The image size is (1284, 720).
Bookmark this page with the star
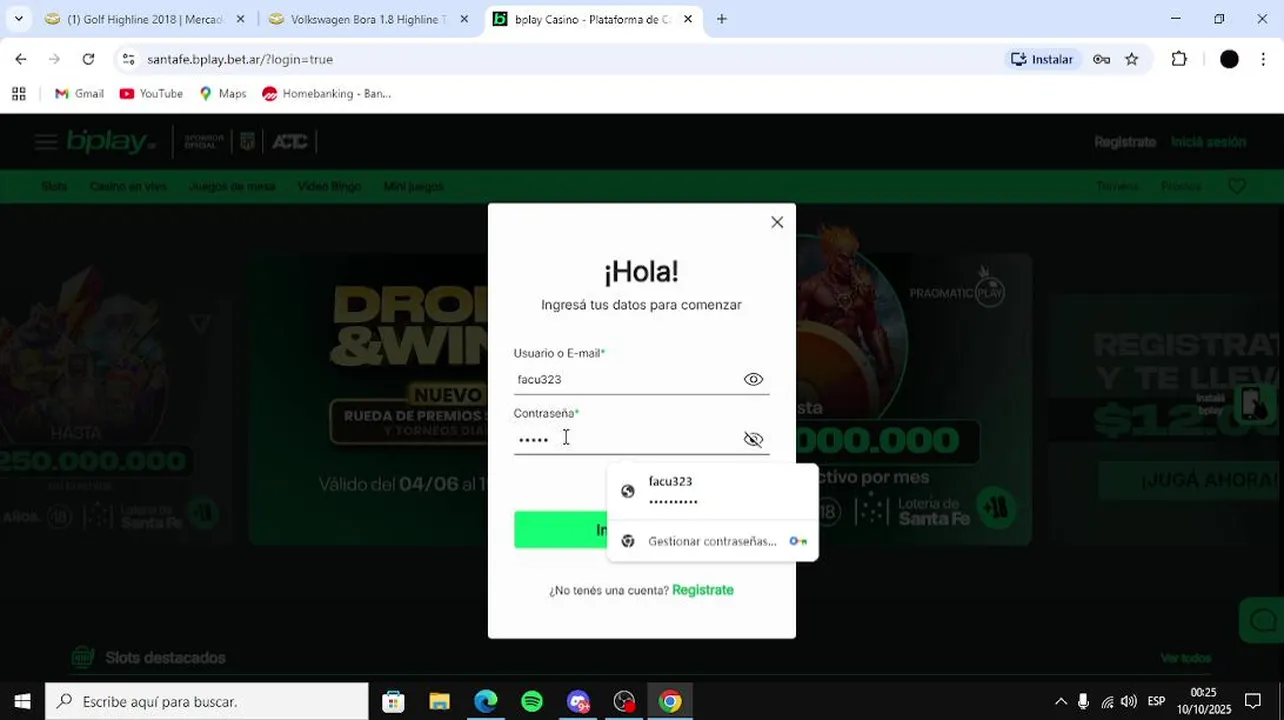coord(1132,59)
